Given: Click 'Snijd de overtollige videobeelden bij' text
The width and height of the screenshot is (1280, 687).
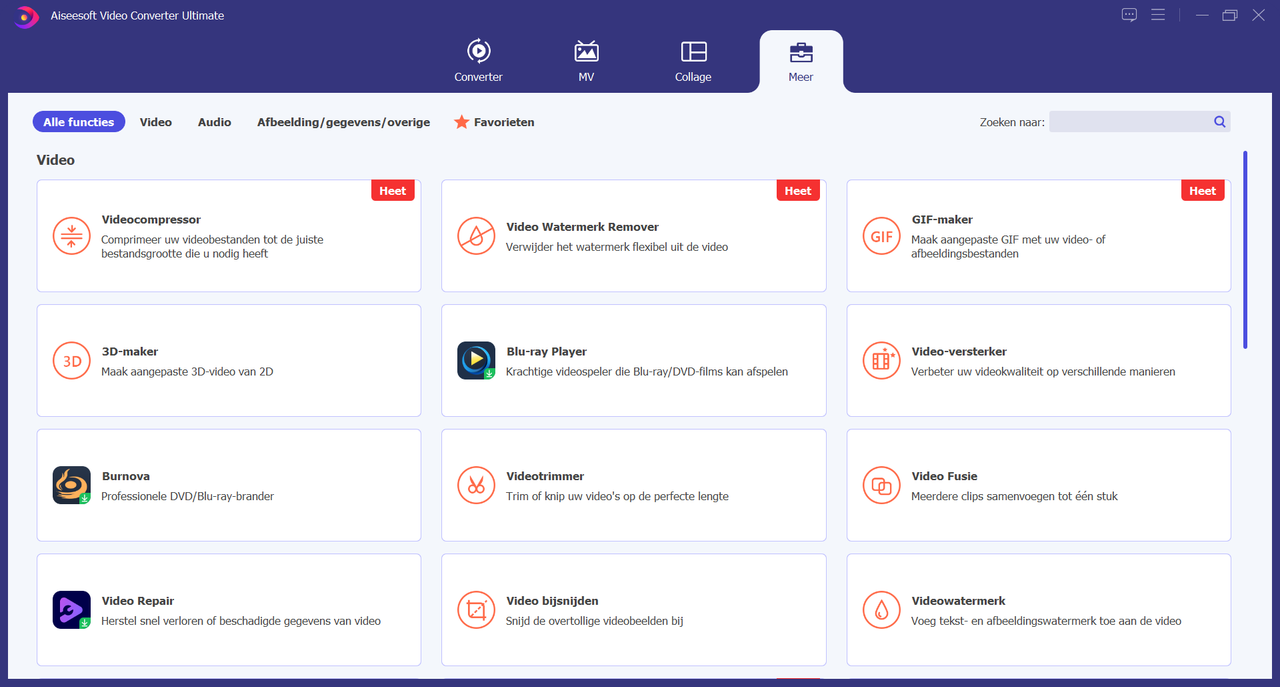Looking at the screenshot, I should 595,621.
